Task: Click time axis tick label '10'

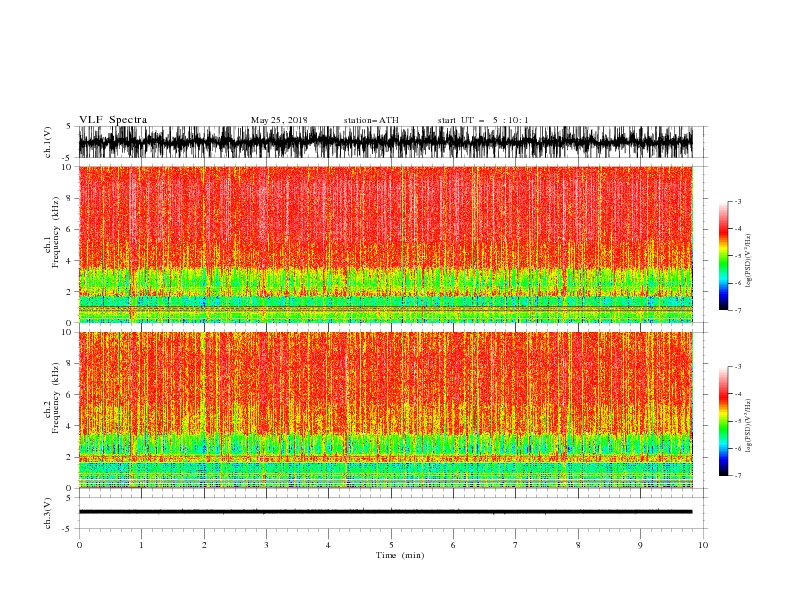Action: (703, 545)
